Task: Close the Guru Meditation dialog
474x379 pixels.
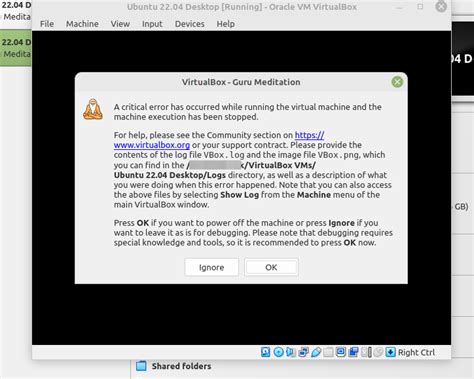Action: (397, 82)
